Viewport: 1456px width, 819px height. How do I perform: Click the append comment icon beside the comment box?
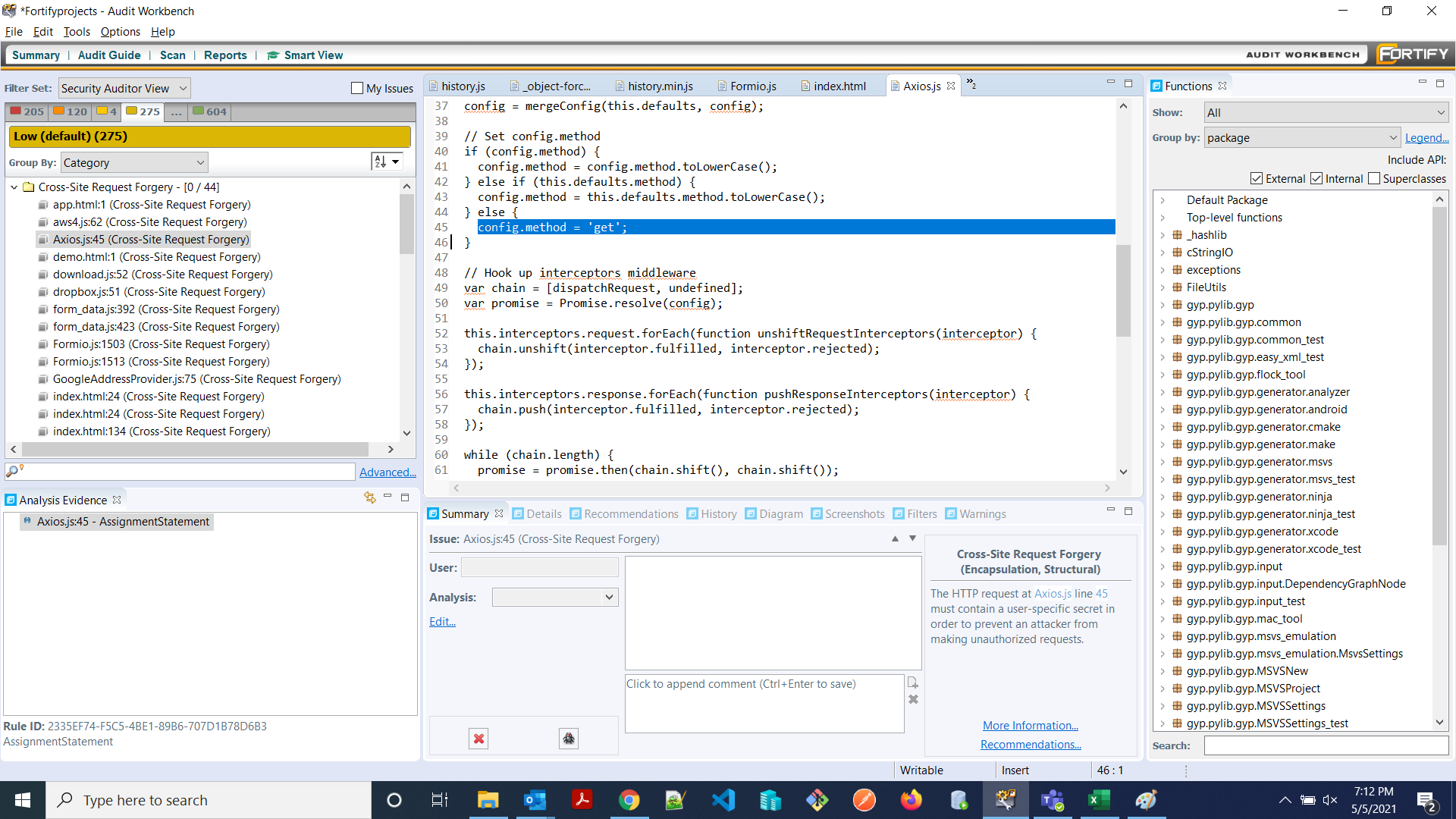(x=913, y=682)
